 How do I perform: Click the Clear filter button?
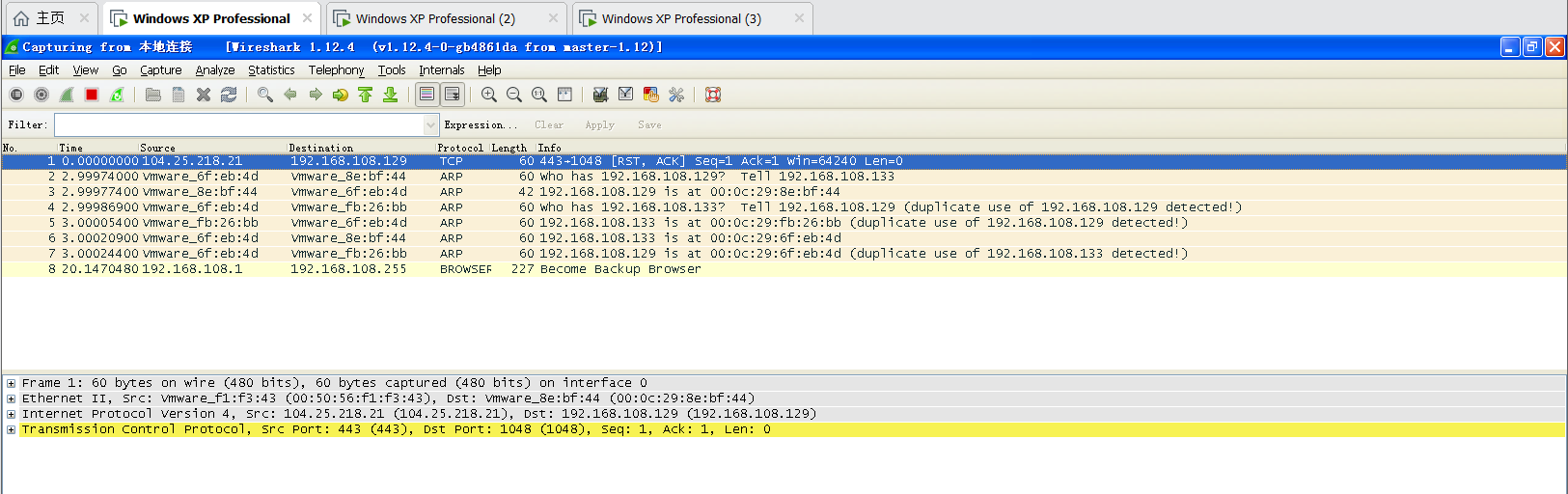[549, 124]
